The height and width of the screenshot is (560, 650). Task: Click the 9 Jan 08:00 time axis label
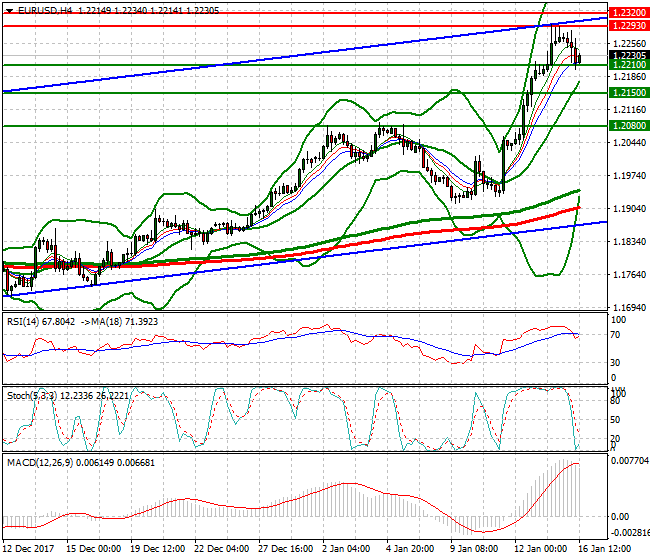click(x=474, y=549)
